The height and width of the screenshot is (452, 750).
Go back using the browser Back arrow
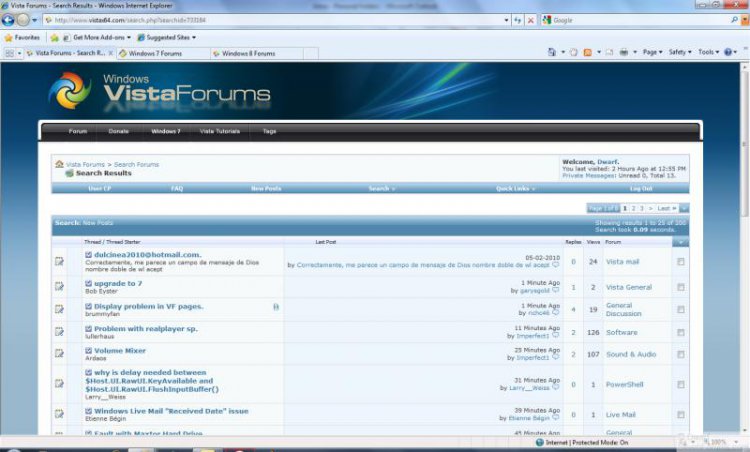point(8,20)
